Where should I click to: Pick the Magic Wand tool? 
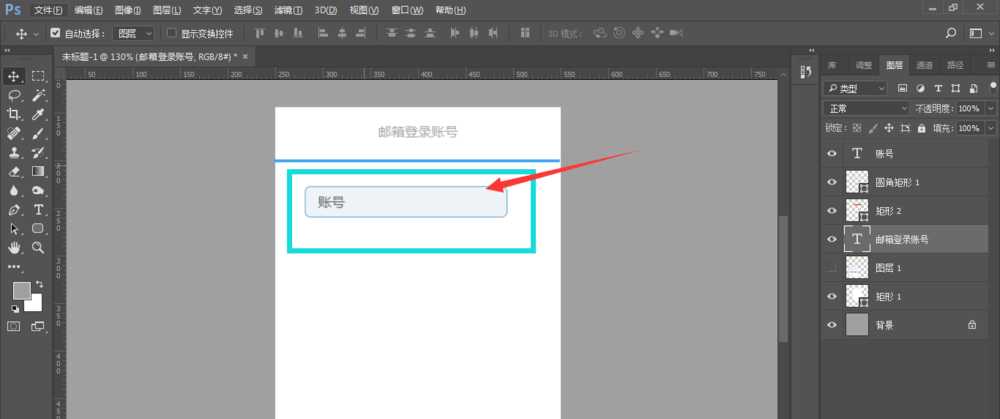(x=39, y=95)
